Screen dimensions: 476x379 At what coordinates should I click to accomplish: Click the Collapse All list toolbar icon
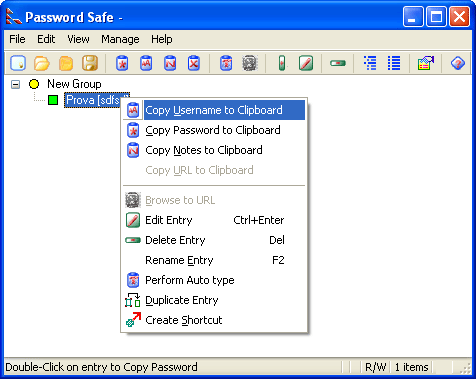[x=394, y=63]
